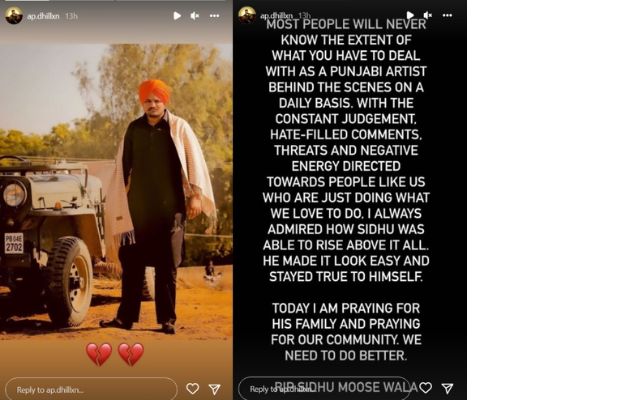Open ap.dhillxn username on the right story
This screenshot has height=400, width=640.
[x=276, y=16]
